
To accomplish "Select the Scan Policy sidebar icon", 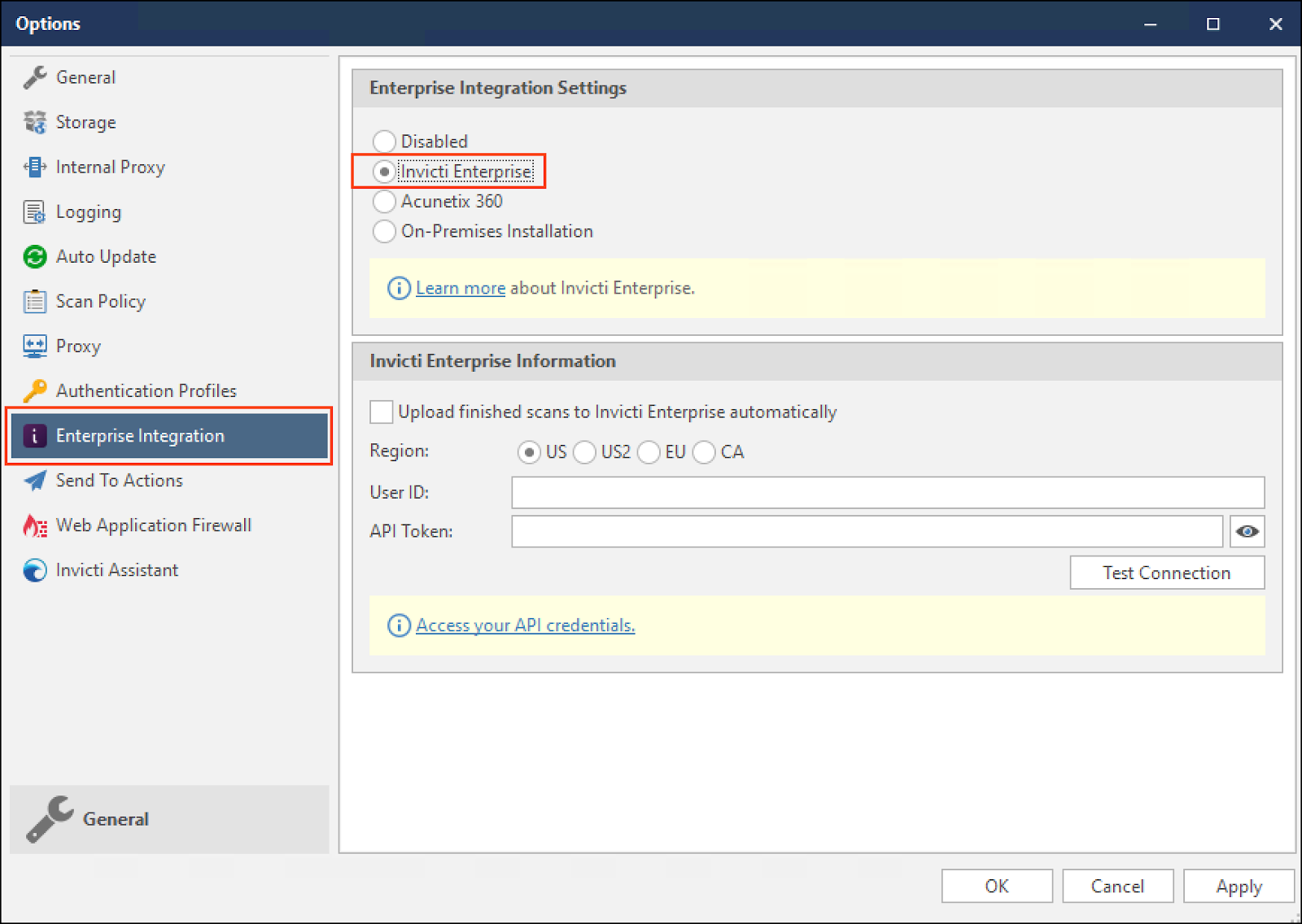I will point(34,301).
